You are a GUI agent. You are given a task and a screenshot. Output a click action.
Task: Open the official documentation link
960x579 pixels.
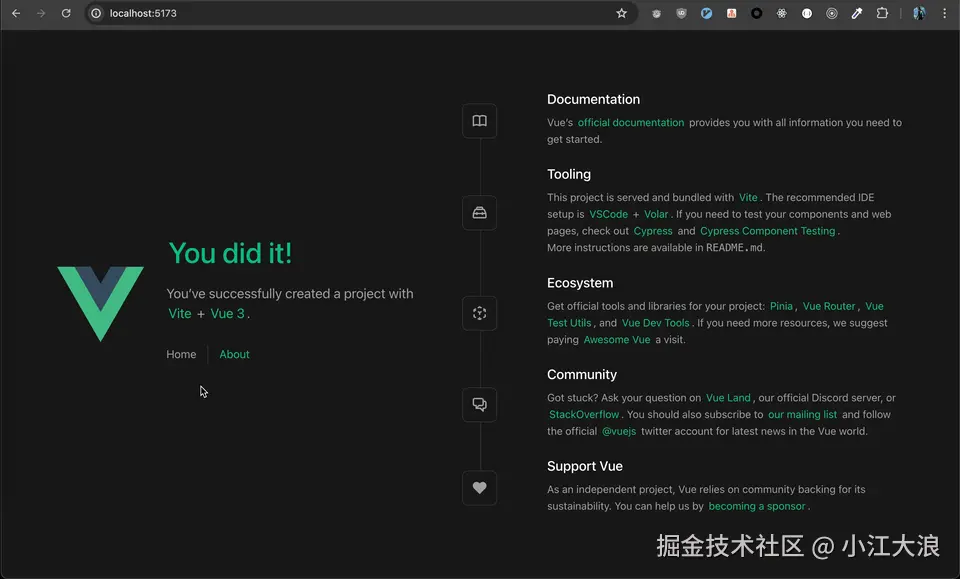coord(630,122)
